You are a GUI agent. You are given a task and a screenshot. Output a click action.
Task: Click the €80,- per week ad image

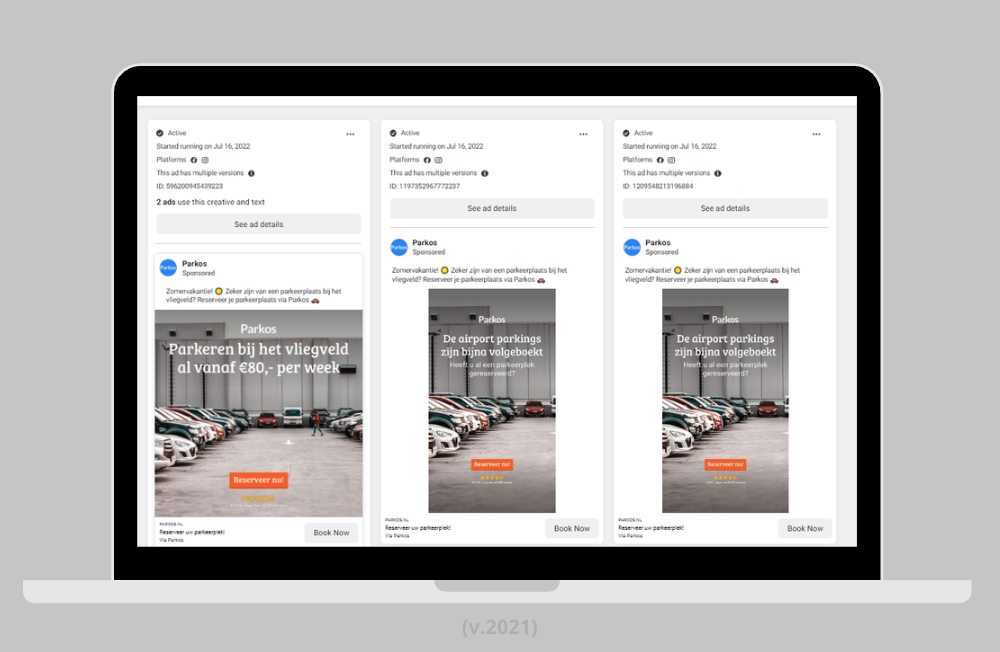tap(259, 412)
